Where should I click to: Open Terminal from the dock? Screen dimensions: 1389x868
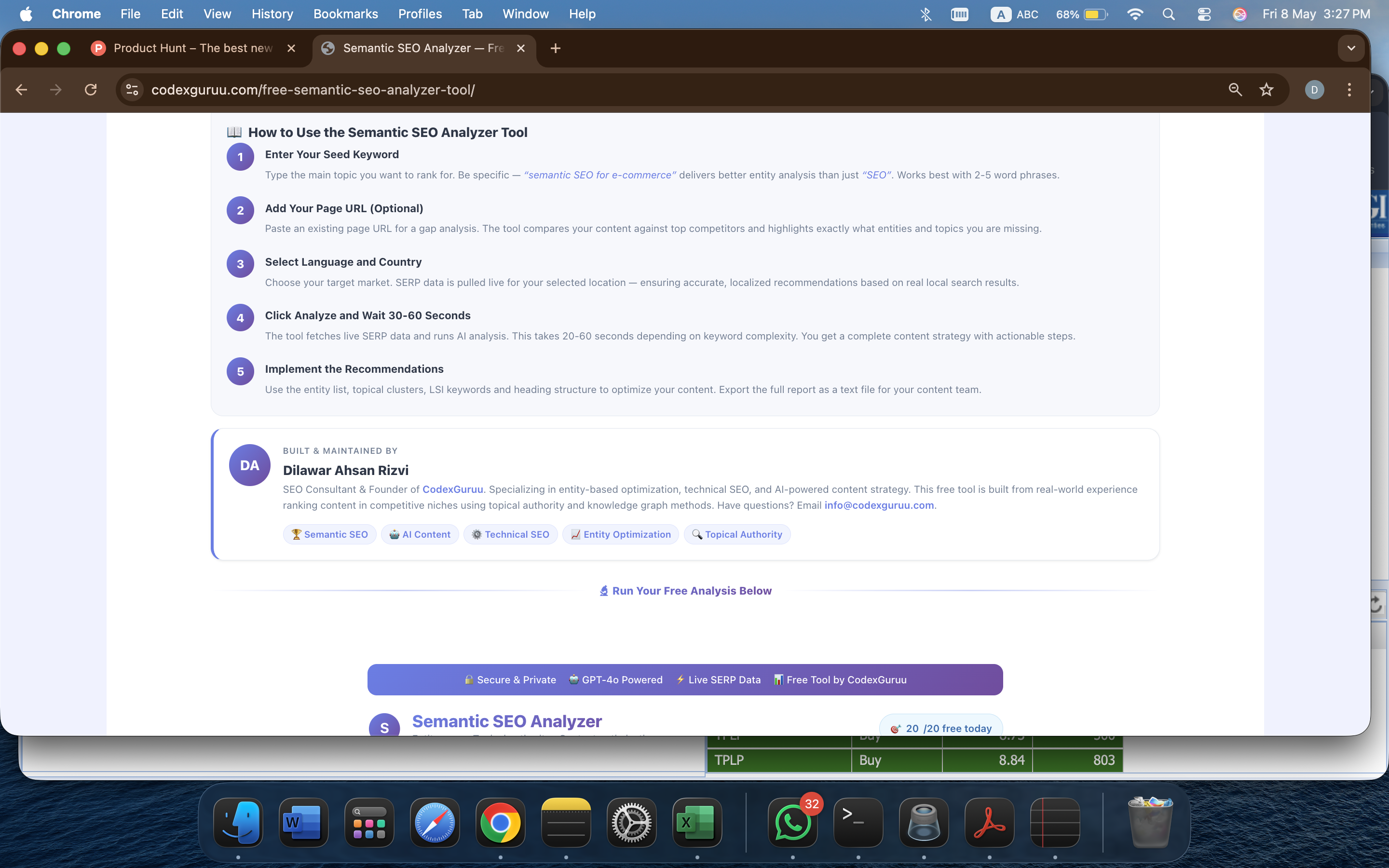[x=858, y=823]
